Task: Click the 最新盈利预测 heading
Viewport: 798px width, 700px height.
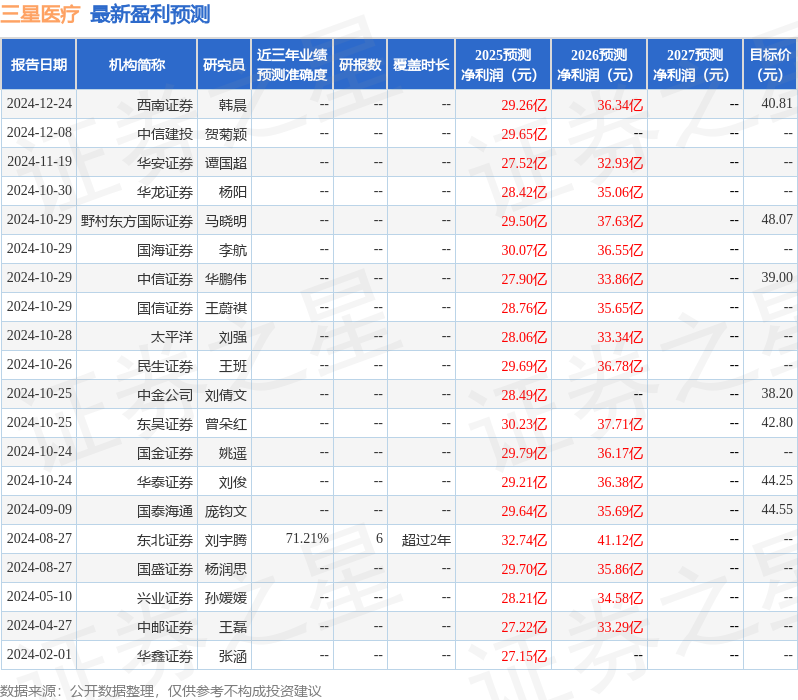Action: point(150,14)
